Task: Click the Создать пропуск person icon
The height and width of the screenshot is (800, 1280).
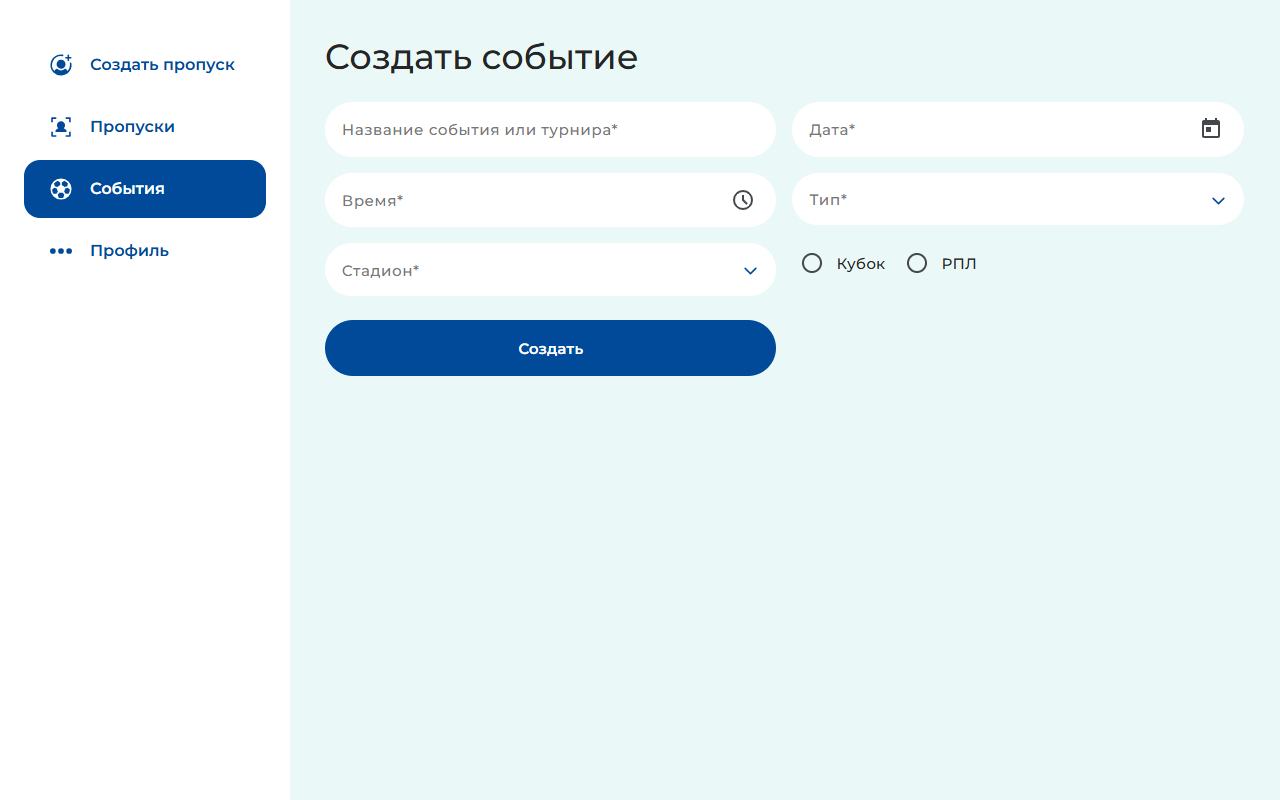Action: (x=61, y=65)
